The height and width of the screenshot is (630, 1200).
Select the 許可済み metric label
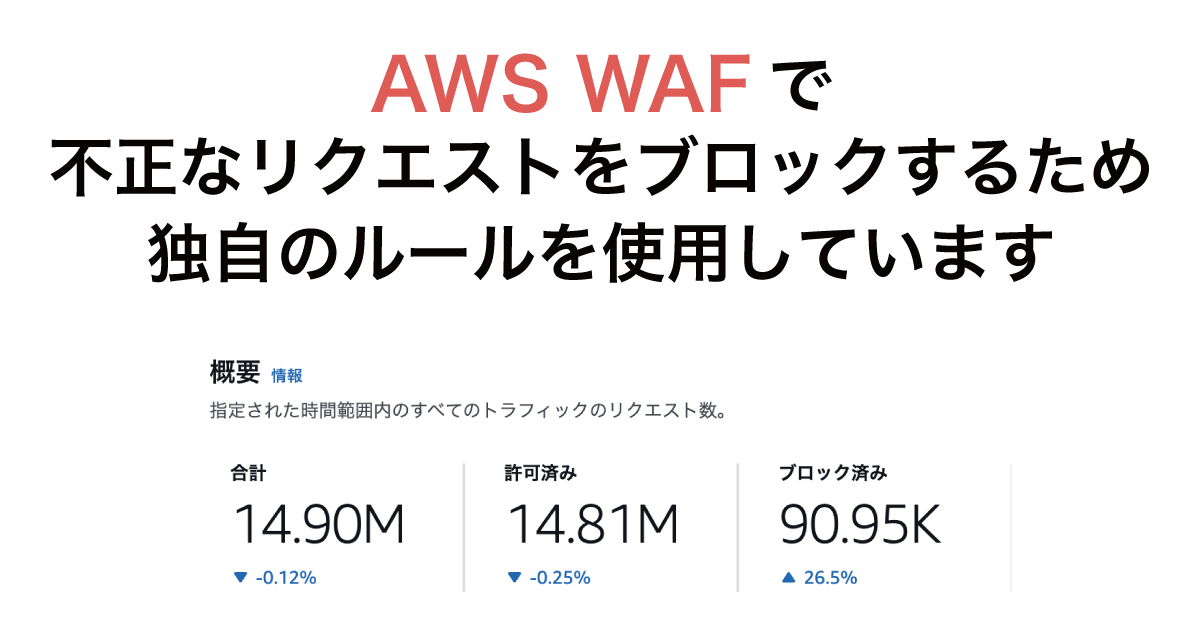tap(540, 473)
